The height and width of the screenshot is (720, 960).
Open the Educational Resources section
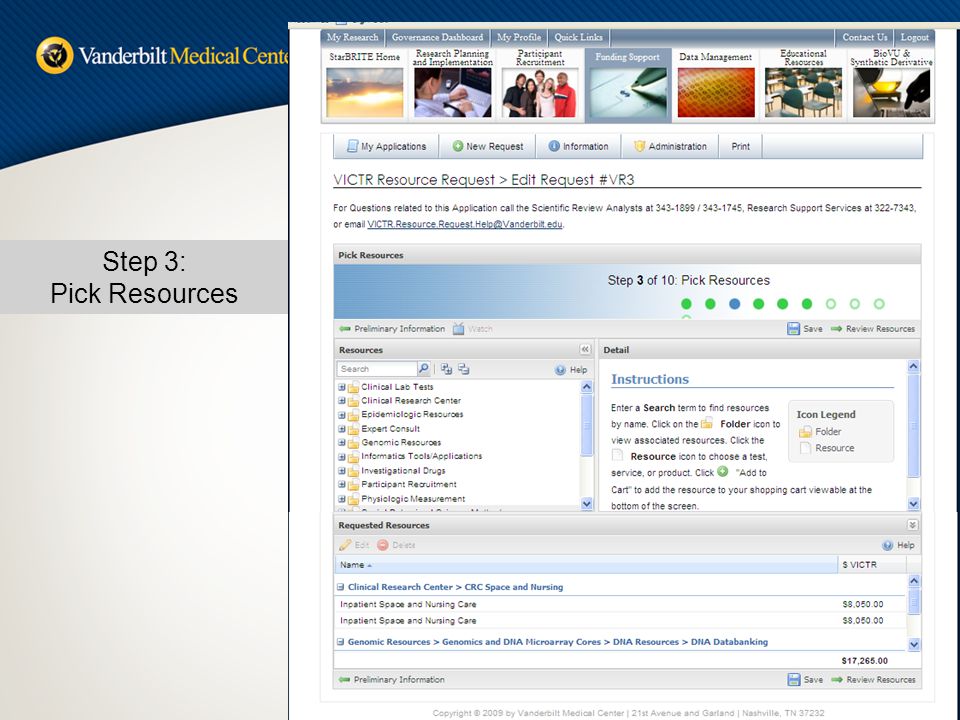[803, 84]
